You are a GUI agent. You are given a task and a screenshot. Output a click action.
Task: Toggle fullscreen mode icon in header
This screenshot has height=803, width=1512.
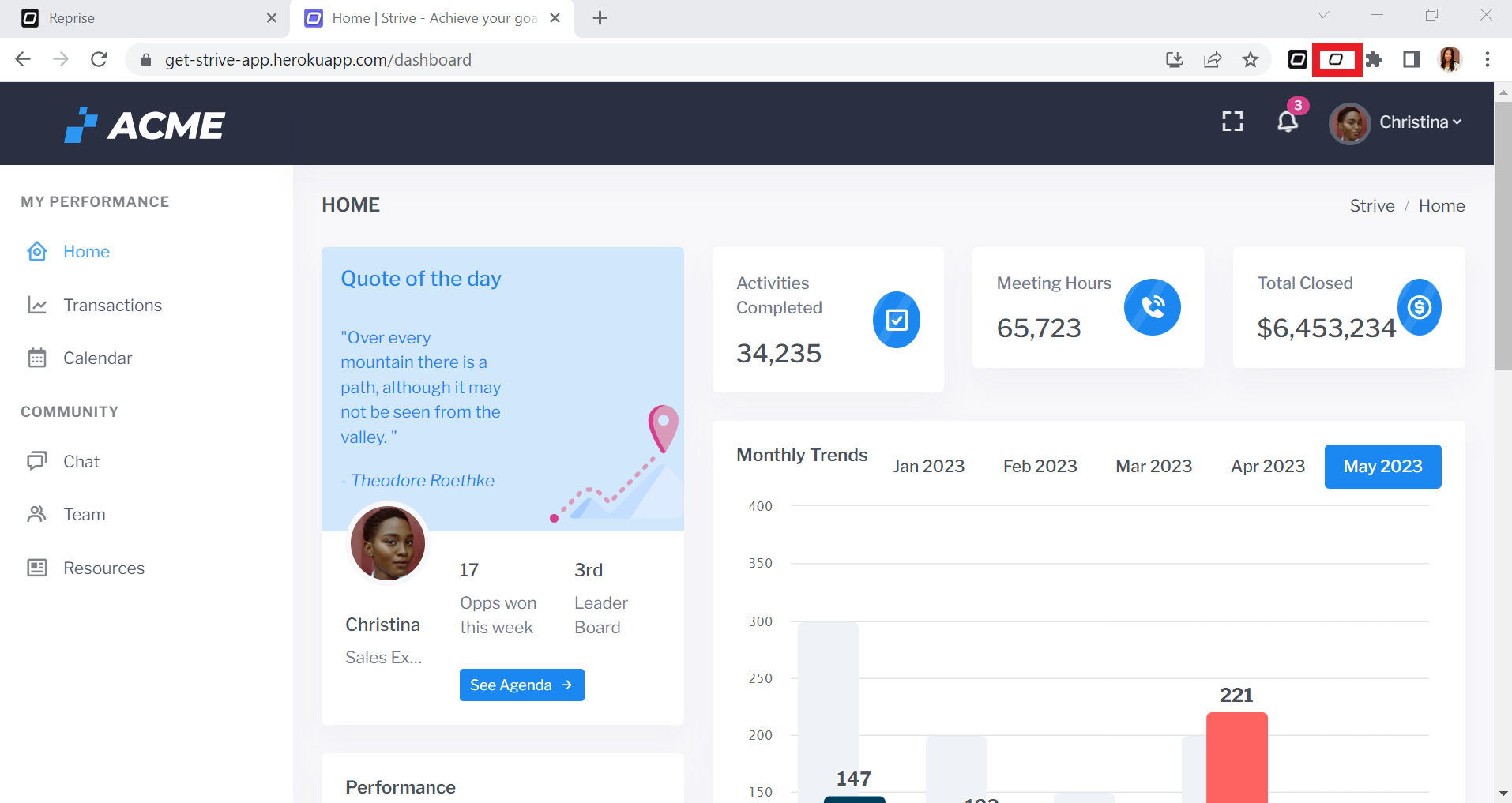(x=1232, y=122)
